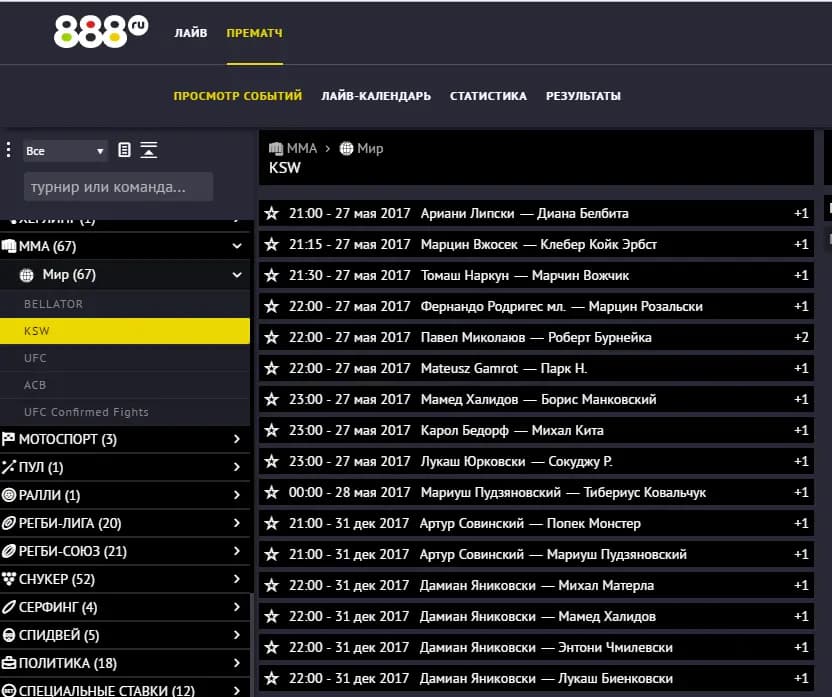
Task: Click the РЕГБИ-ЛИГА ball icon
Action: coord(8,523)
